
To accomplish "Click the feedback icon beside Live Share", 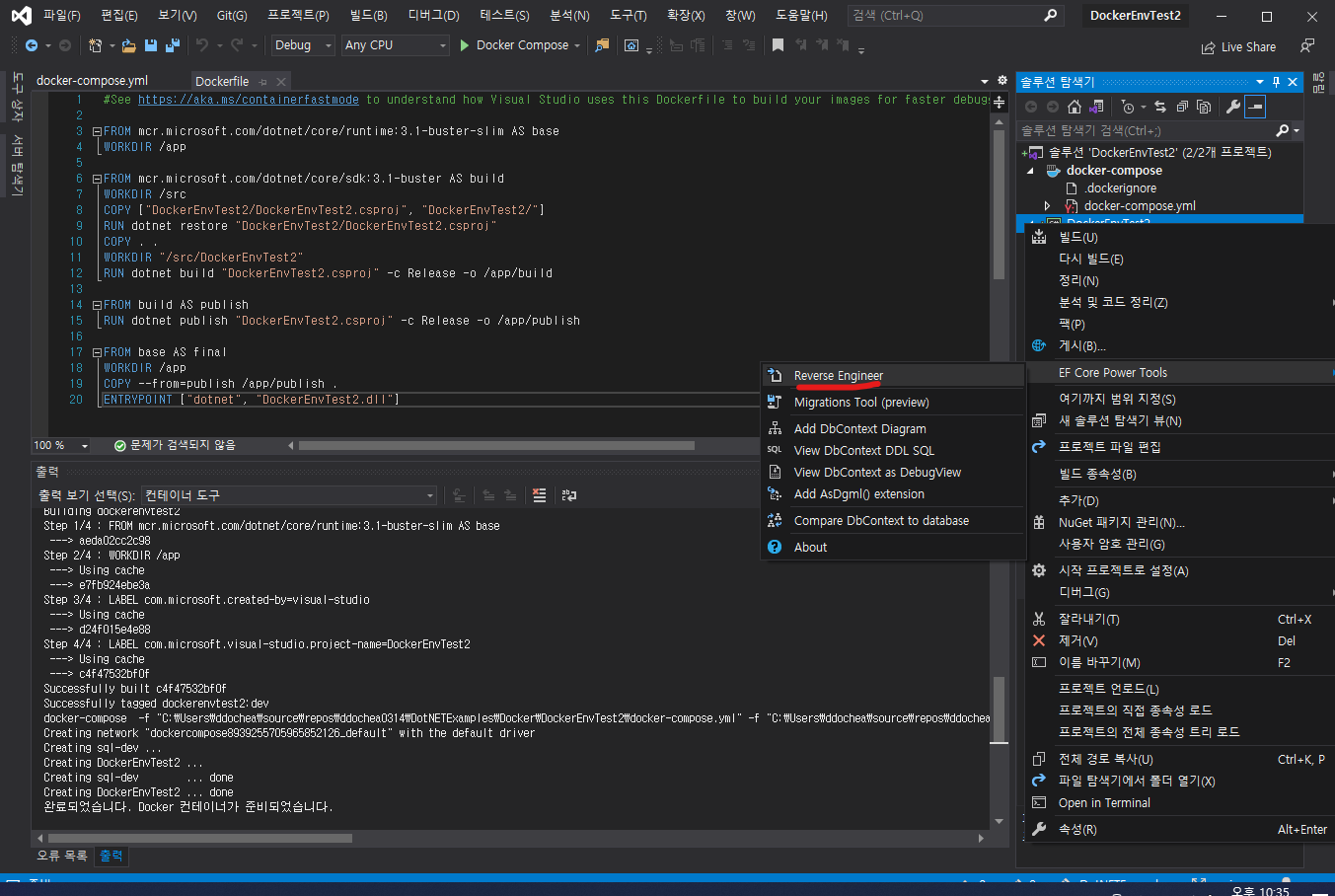I will point(1307,46).
